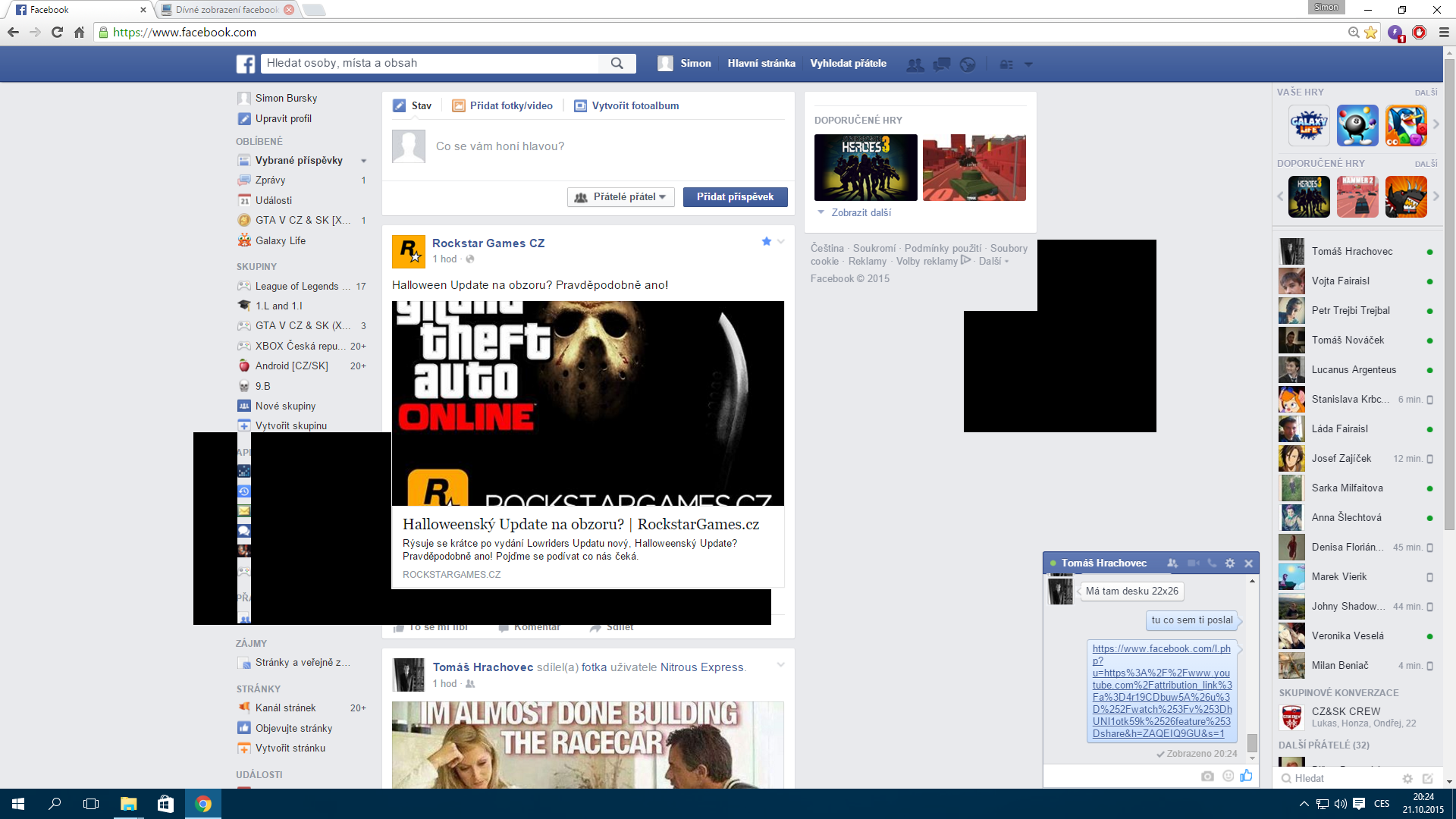Screen dimensions: 1456x819
Task: Toggle the star on Rockstar Games CZ post
Action: point(766,241)
